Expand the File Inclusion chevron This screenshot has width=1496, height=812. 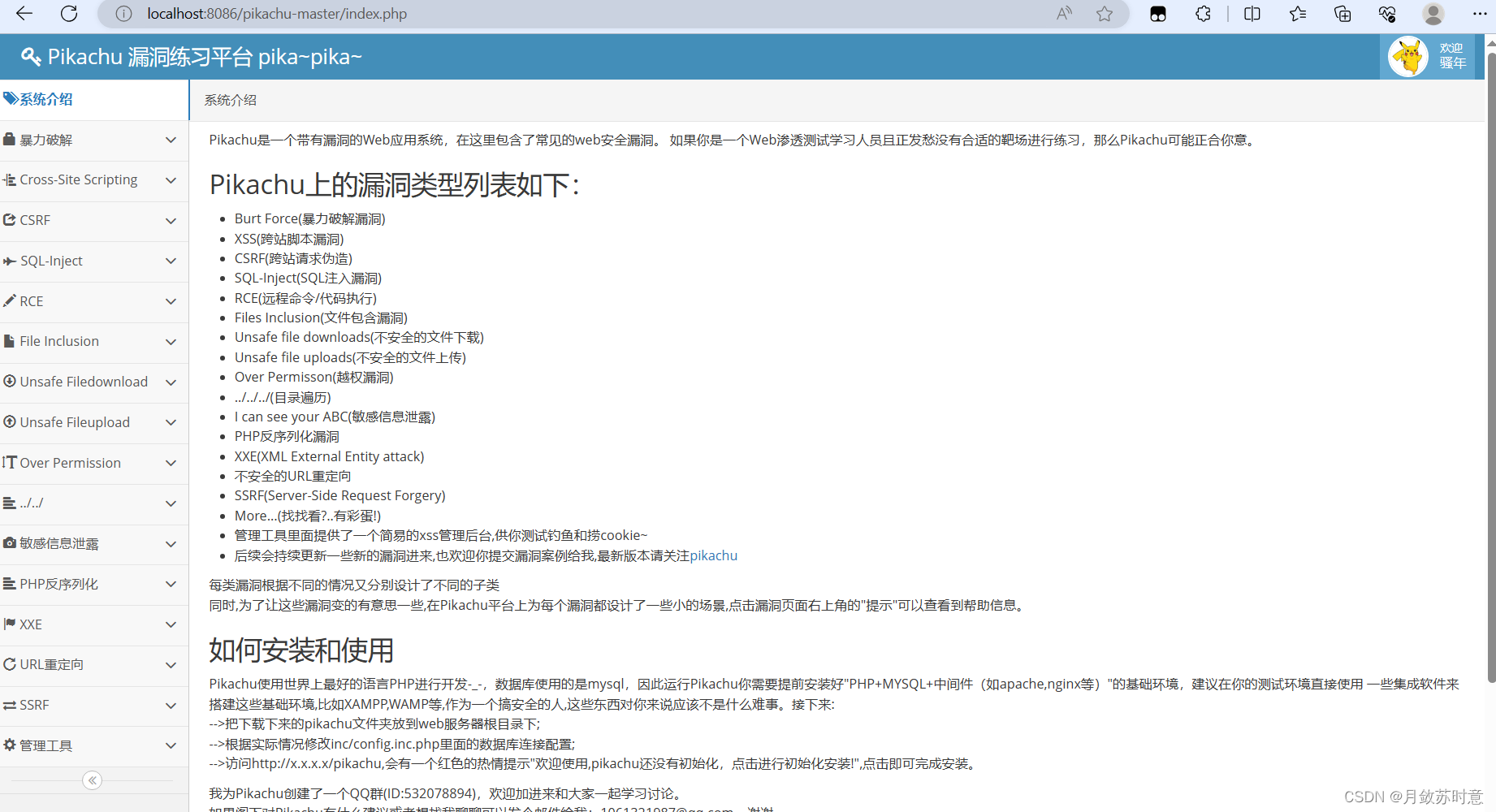(x=171, y=342)
